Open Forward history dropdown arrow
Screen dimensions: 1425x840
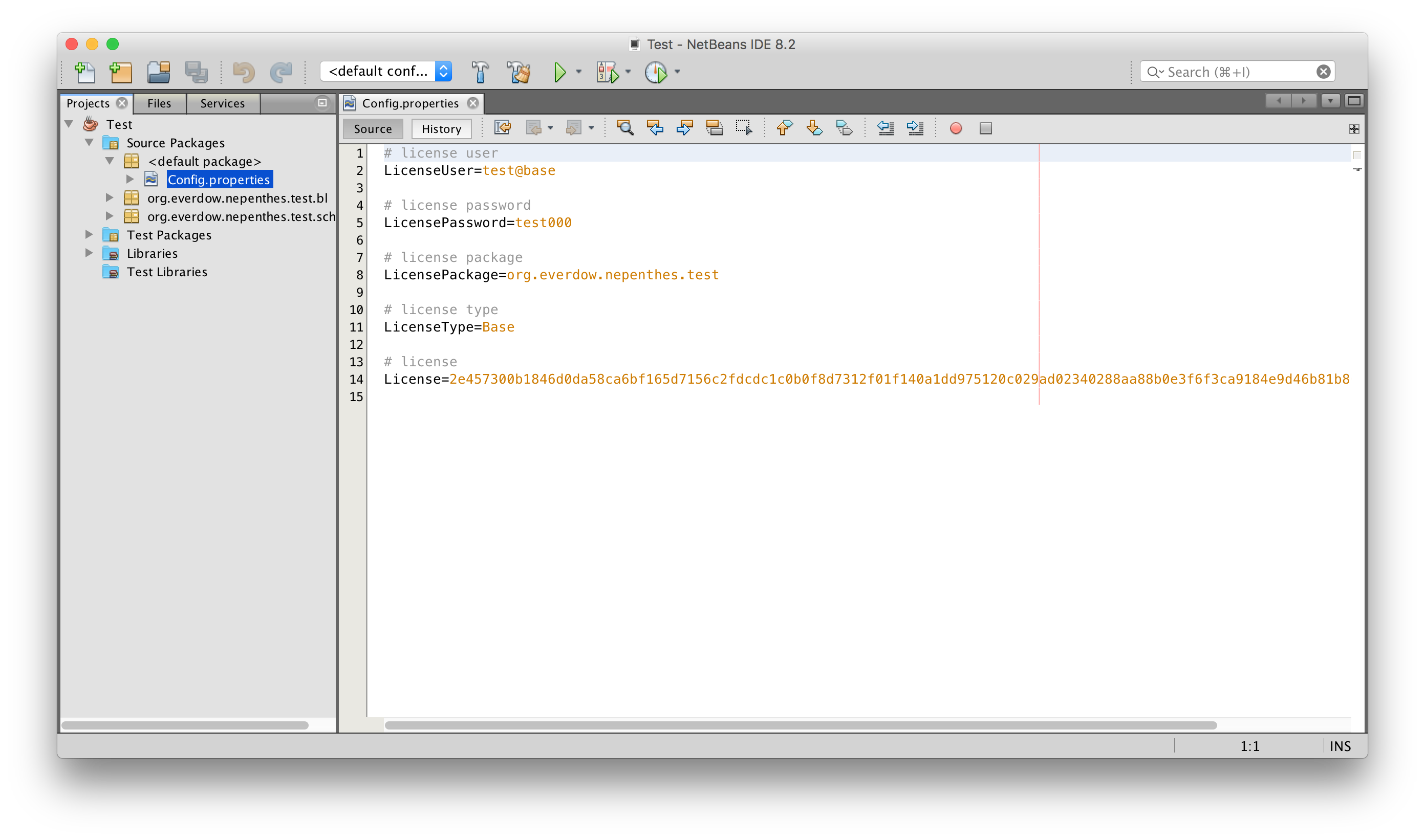coord(591,128)
